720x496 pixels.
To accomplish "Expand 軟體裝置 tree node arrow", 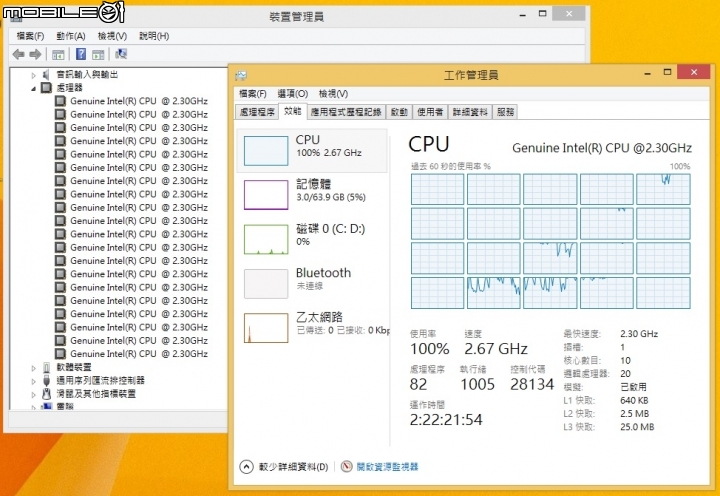I will pos(34,368).
